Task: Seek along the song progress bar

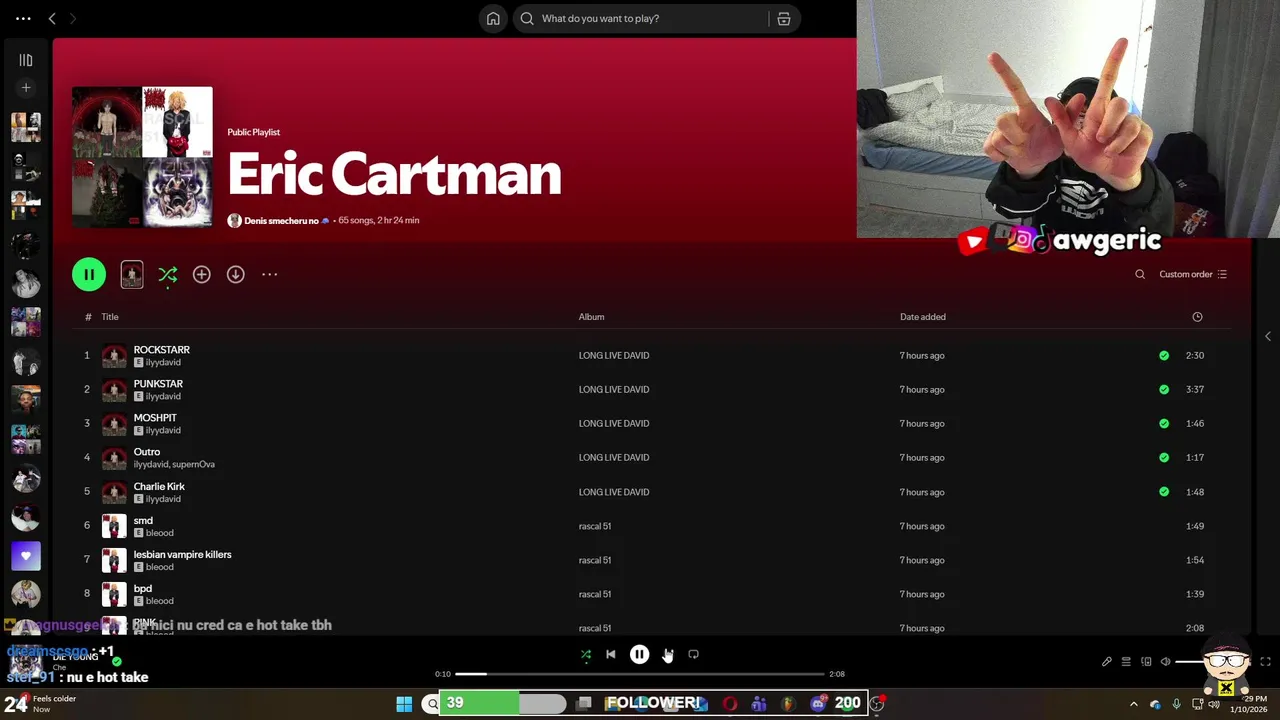Action: tap(640, 674)
